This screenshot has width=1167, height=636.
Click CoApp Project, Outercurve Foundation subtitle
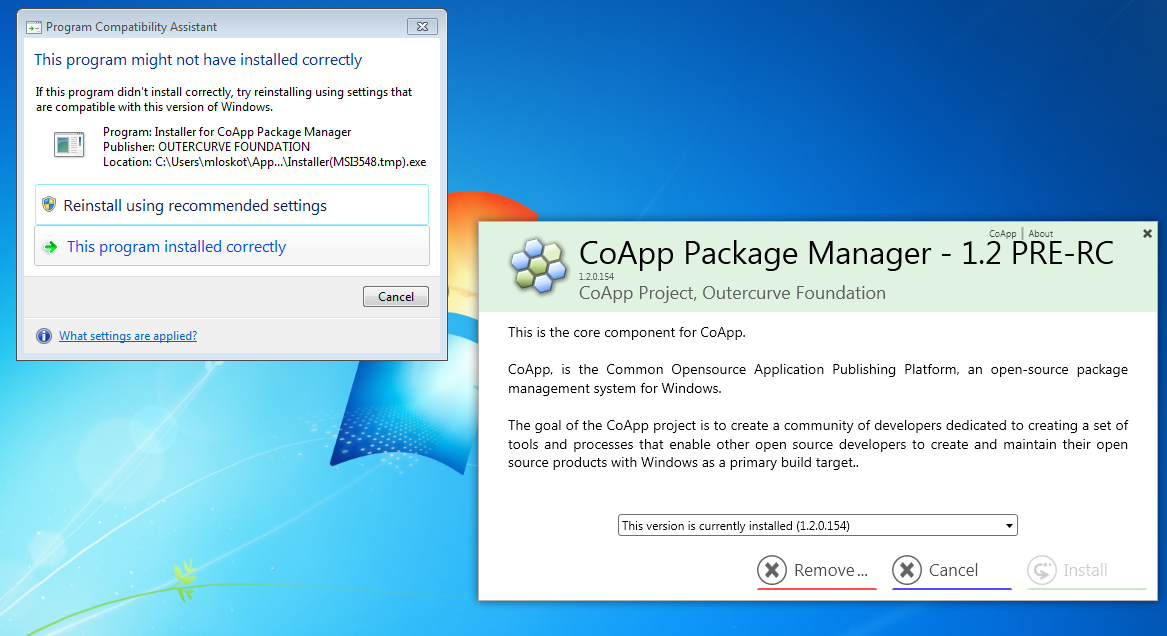click(732, 293)
